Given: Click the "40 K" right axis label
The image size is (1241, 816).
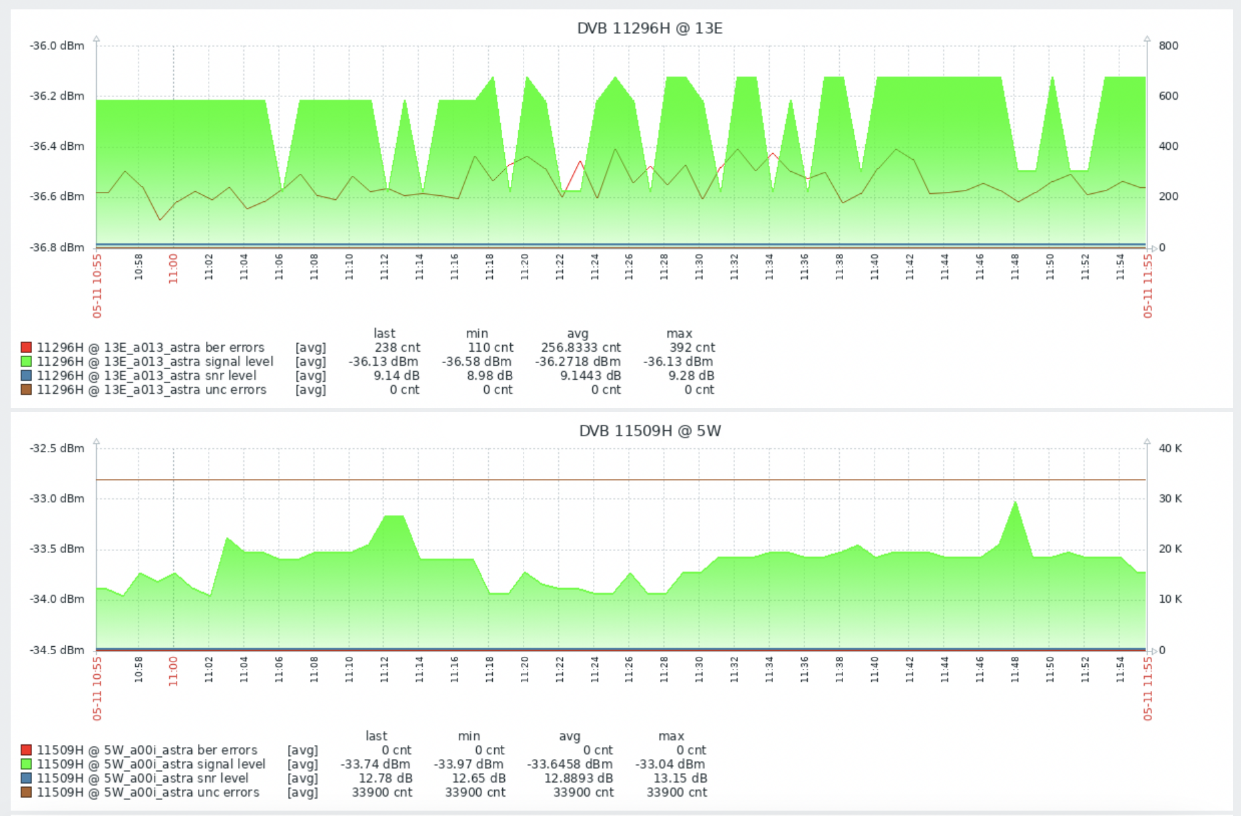Looking at the screenshot, I should coord(1172,449).
